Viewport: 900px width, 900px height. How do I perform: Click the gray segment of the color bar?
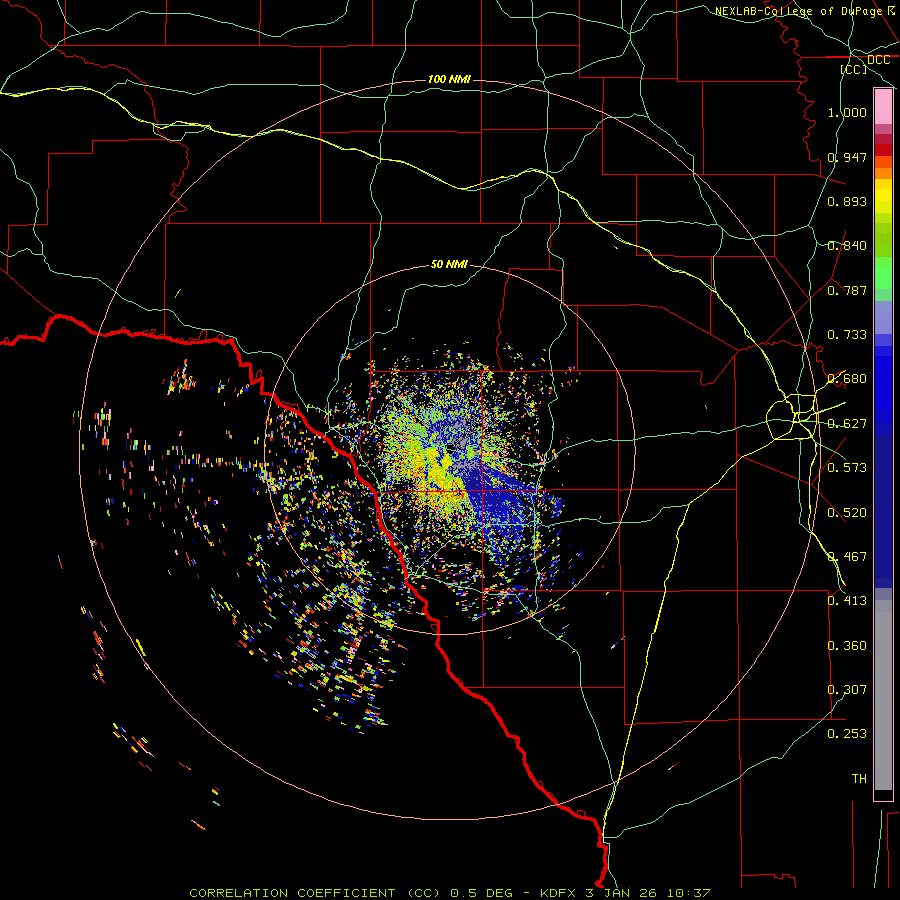pyautogui.click(x=883, y=695)
